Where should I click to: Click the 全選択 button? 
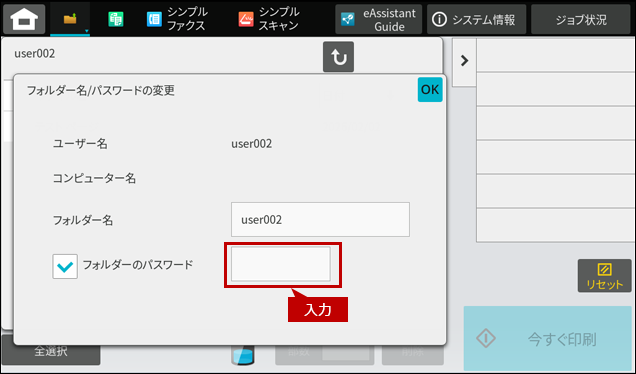click(x=51, y=351)
